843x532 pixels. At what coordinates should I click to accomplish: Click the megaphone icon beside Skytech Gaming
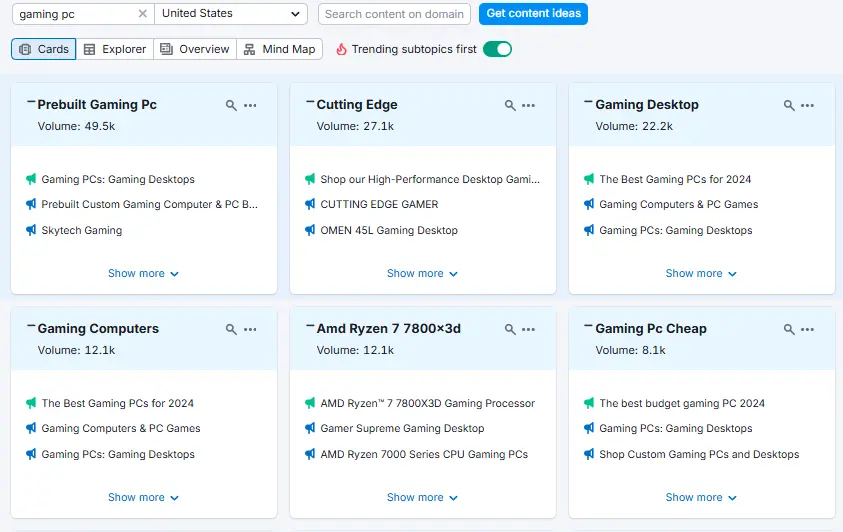31,230
